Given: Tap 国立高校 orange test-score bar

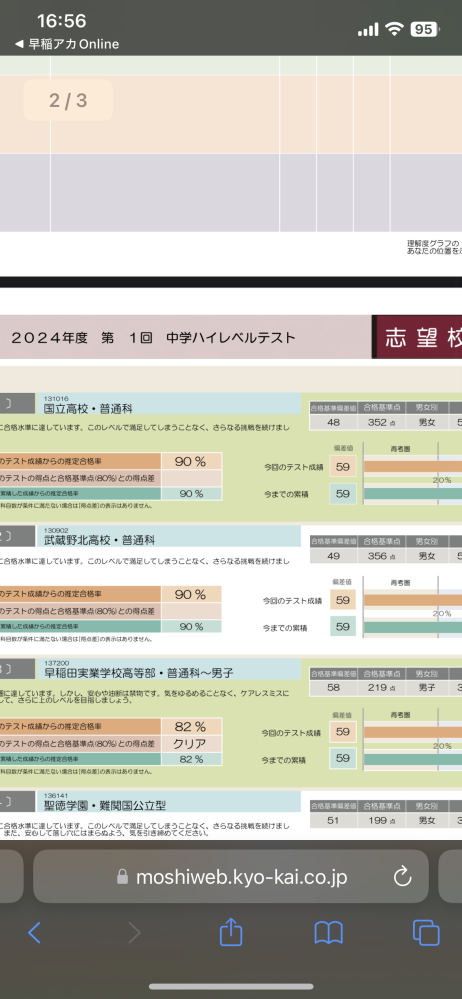Looking at the screenshot, I should tap(413, 466).
